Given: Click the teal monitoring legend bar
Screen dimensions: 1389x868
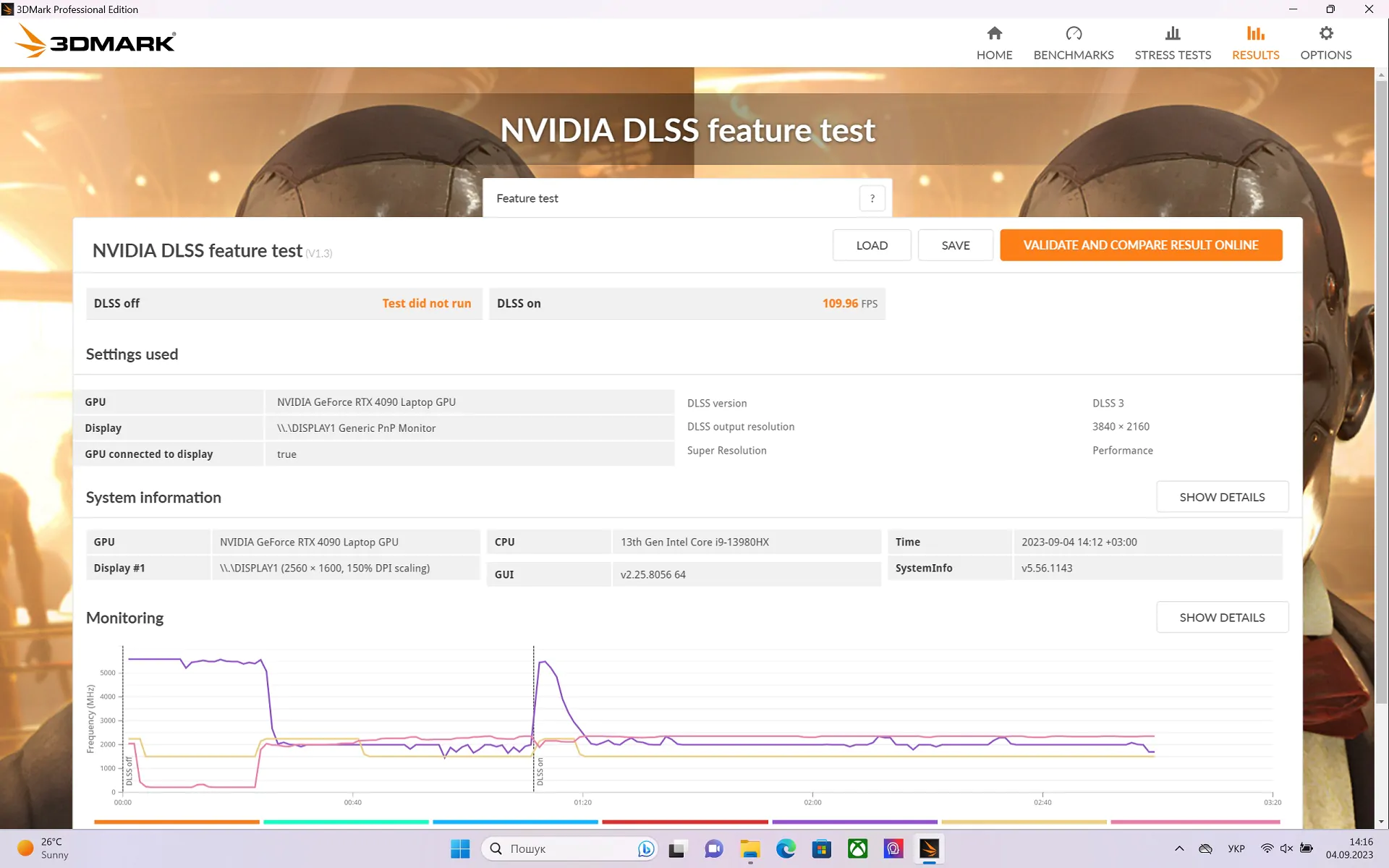Looking at the screenshot, I should pyautogui.click(x=346, y=822).
